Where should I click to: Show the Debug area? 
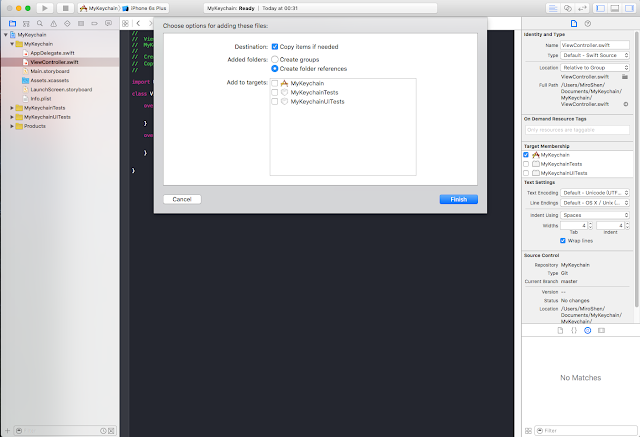tap(615, 8)
